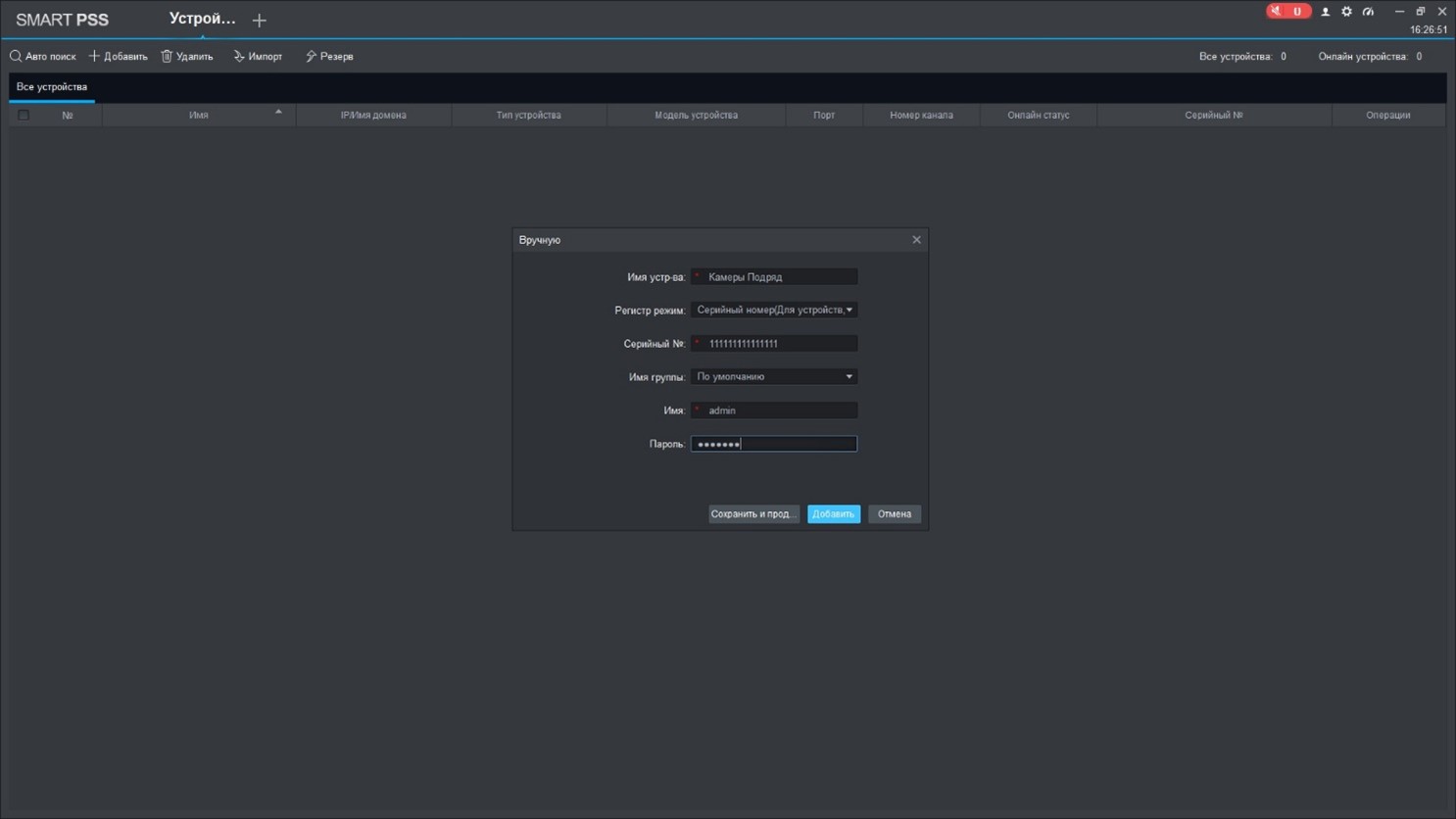Click the Авто поиск search icon
Image resolution: width=1456 pixels, height=819 pixels.
tap(16, 57)
